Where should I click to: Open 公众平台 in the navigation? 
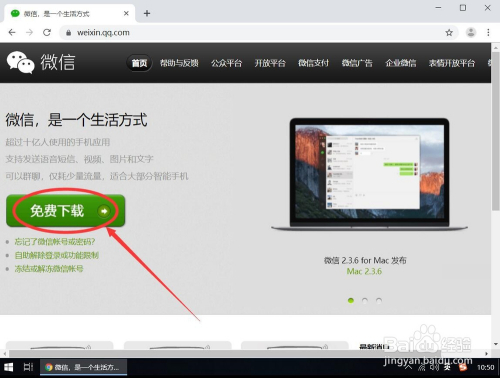[x=226, y=63]
